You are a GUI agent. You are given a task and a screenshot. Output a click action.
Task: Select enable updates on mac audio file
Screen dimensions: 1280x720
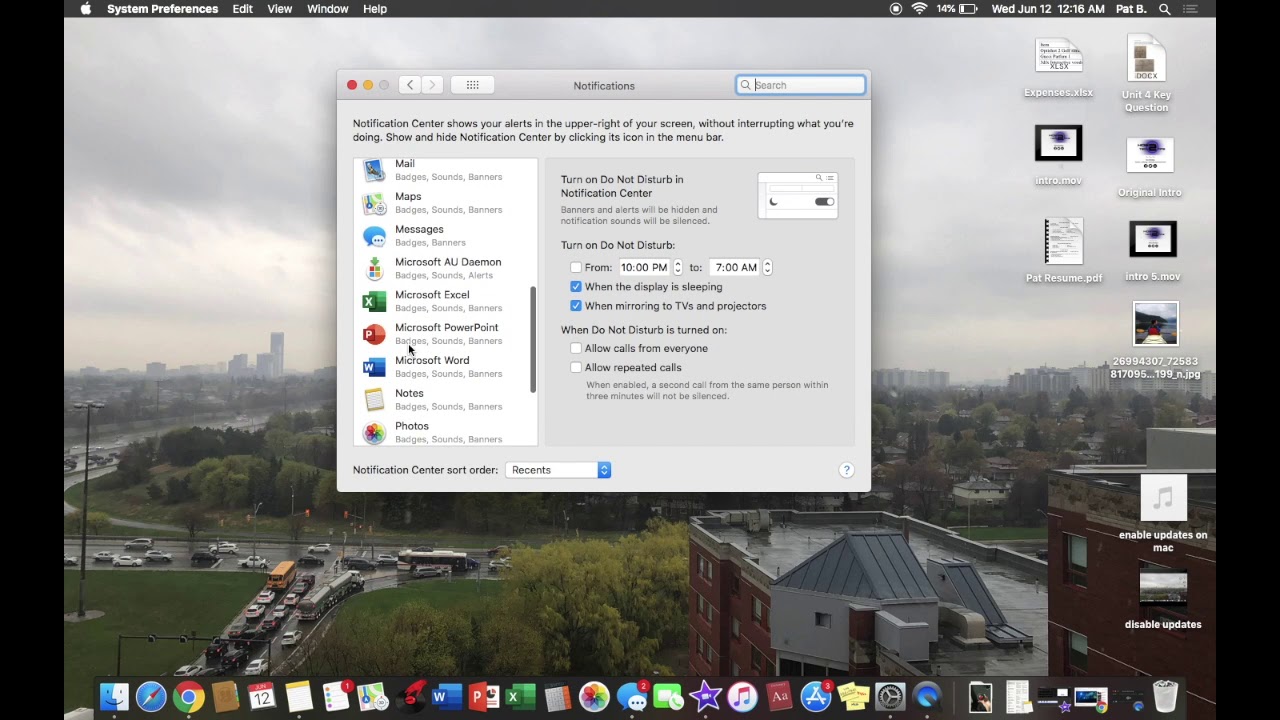[x=1163, y=514]
